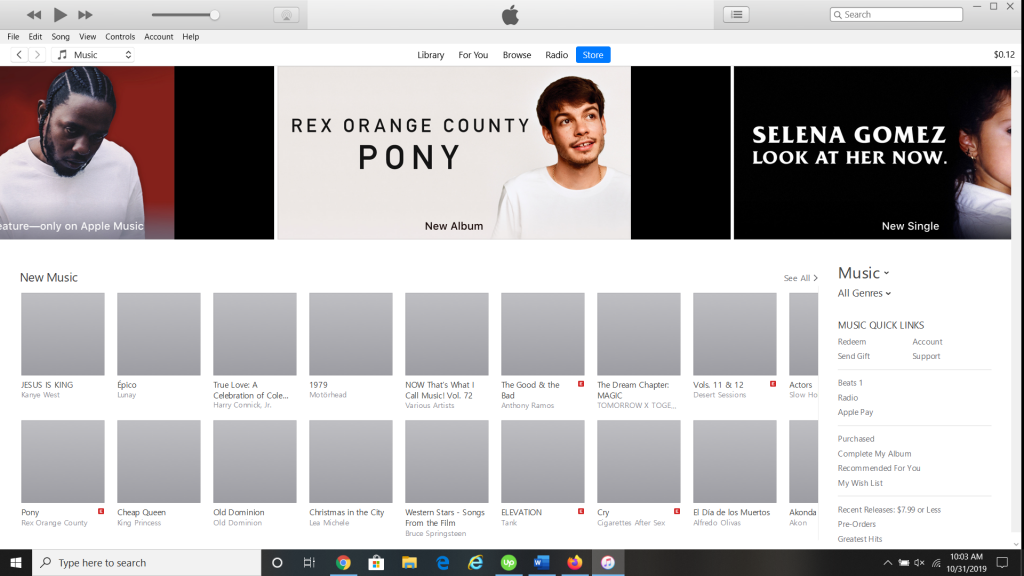Image resolution: width=1024 pixels, height=576 pixels.
Task: Open File Explorer from the taskbar
Action: [409, 562]
